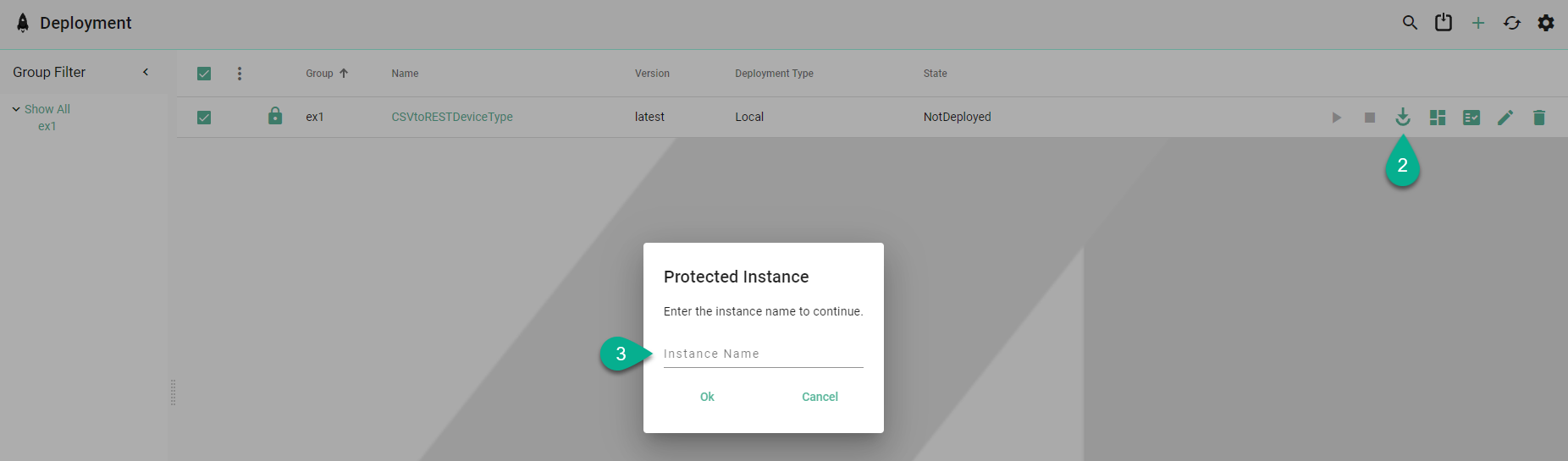Deploy the instance using download arrow icon
Screen dimensions: 1568x461
(1403, 118)
